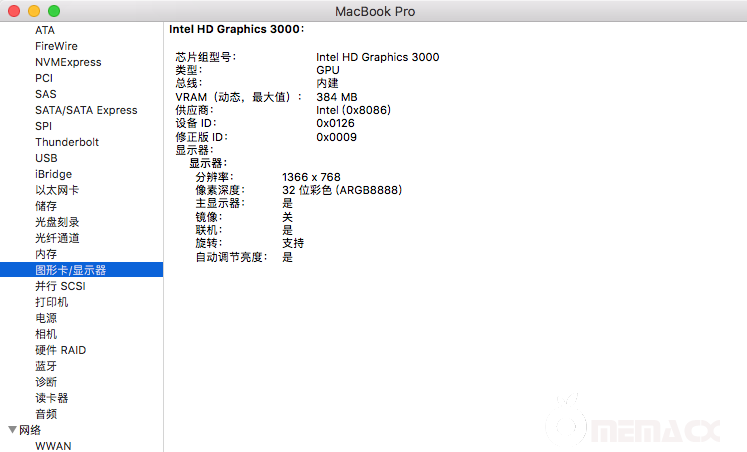
Task: Click the resolution value 1366 x 768
Action: click(311, 177)
